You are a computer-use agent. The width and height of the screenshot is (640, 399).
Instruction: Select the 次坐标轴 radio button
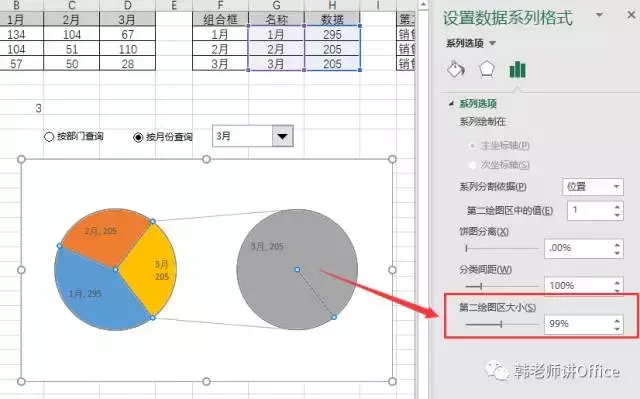pos(473,165)
